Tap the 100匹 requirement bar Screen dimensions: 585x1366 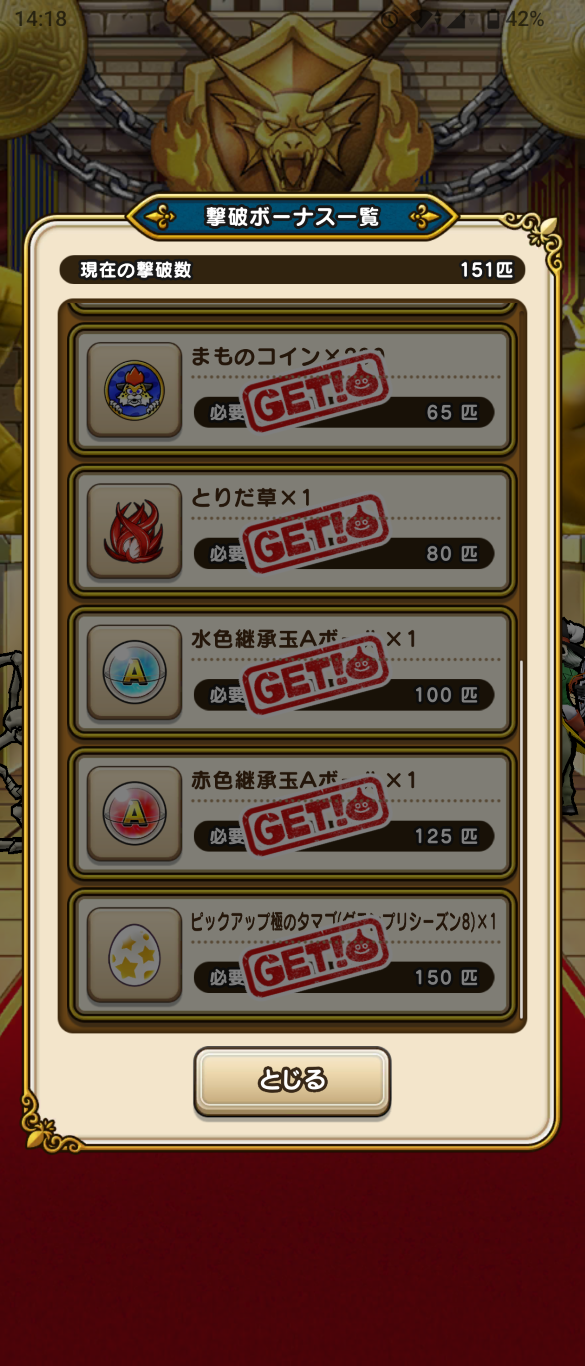tap(343, 694)
